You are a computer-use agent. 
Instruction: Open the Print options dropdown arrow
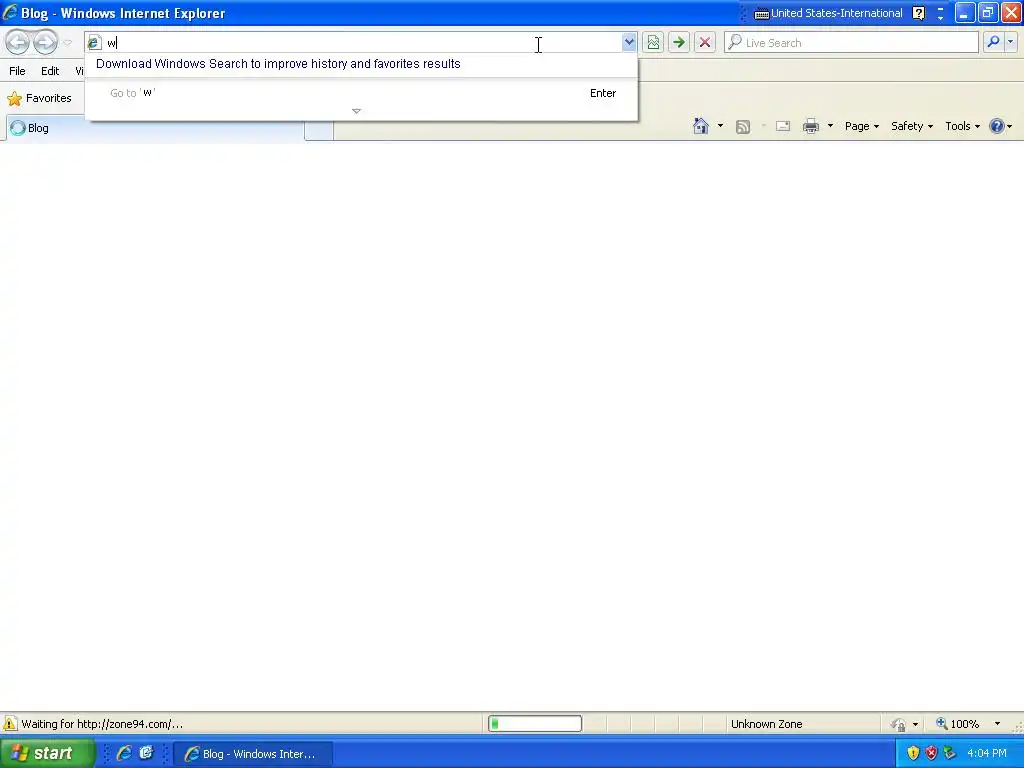point(830,126)
